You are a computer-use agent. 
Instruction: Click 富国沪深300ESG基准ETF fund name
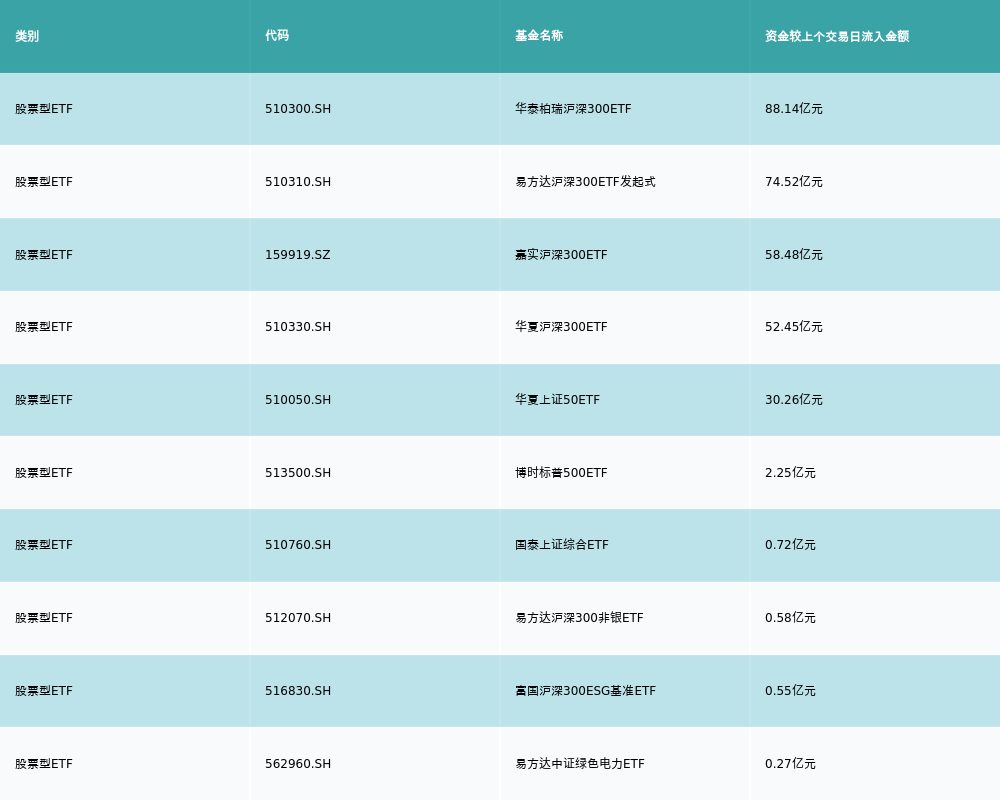click(585, 691)
